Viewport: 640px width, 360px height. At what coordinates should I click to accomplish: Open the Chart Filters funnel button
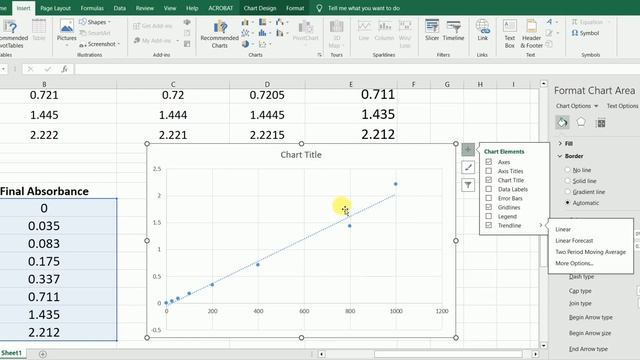coord(468,185)
